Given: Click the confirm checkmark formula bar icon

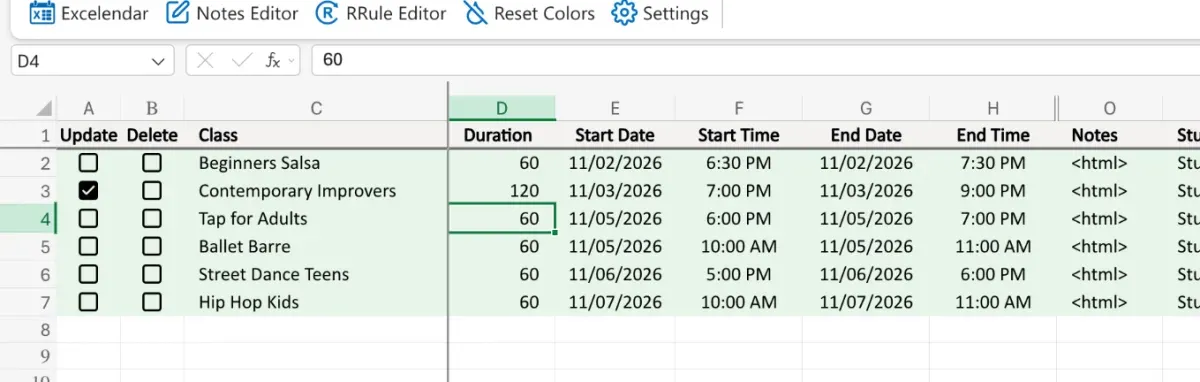Looking at the screenshot, I should (x=240, y=60).
